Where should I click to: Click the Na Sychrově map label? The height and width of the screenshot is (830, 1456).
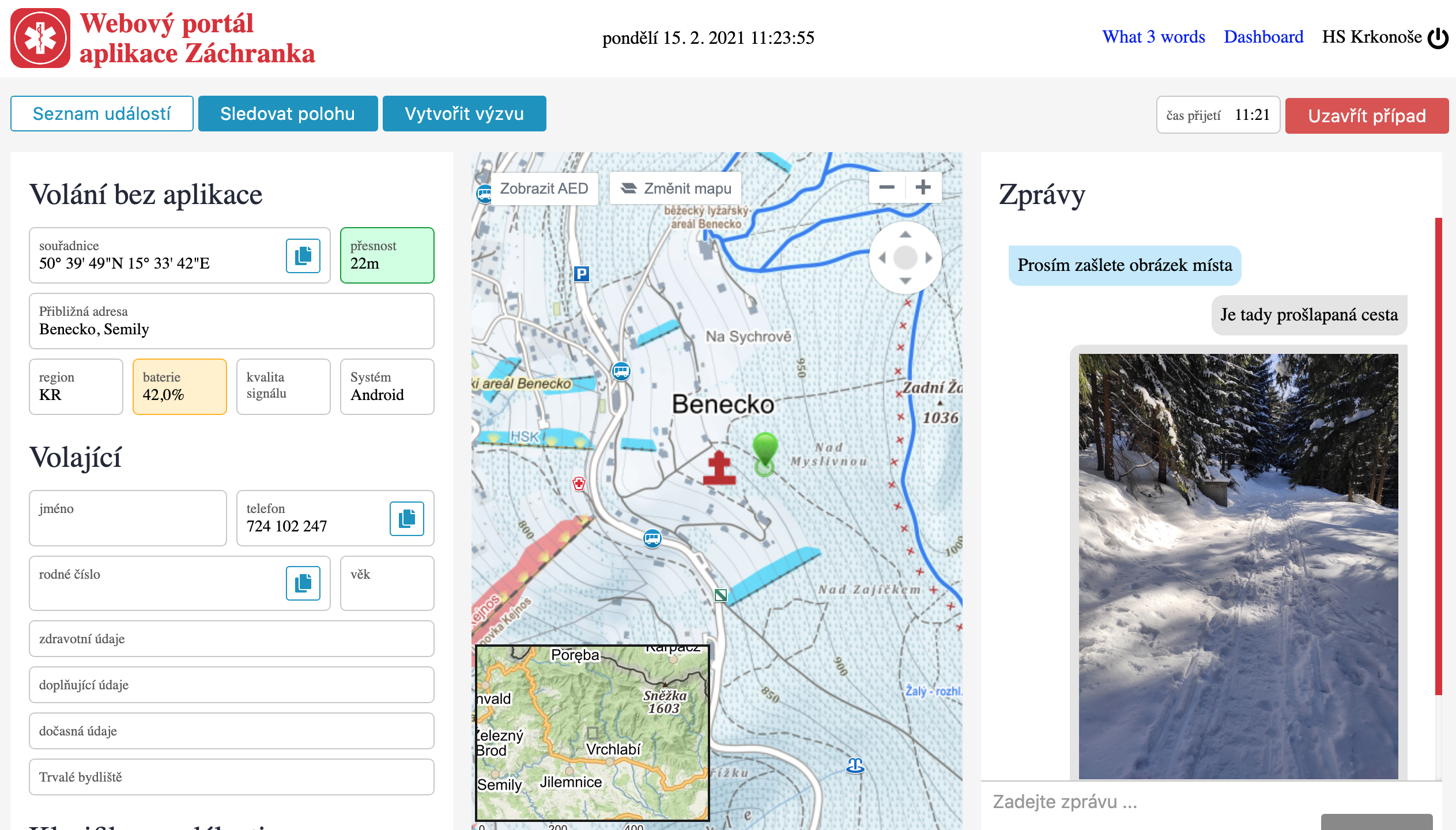pos(749,336)
